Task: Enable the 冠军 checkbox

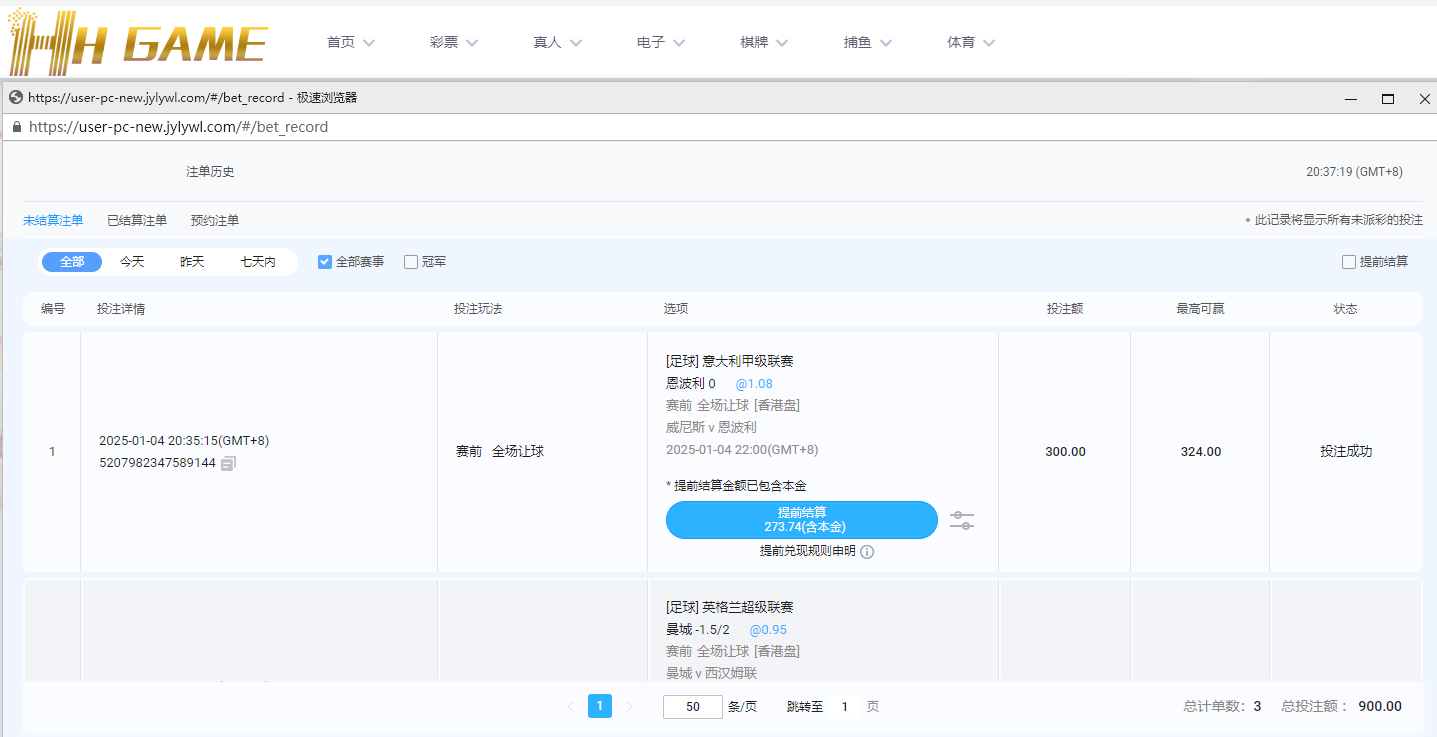Action: (x=410, y=261)
